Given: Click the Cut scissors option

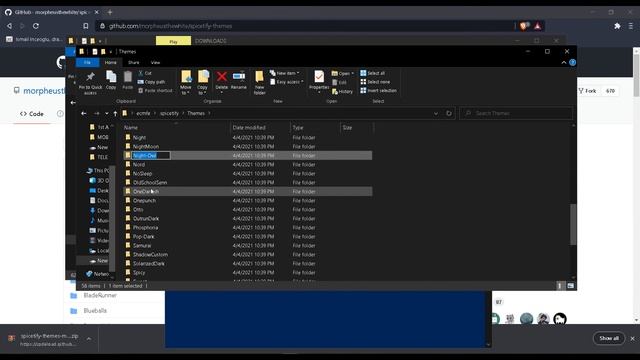Looking at the screenshot, I should click(x=145, y=73).
